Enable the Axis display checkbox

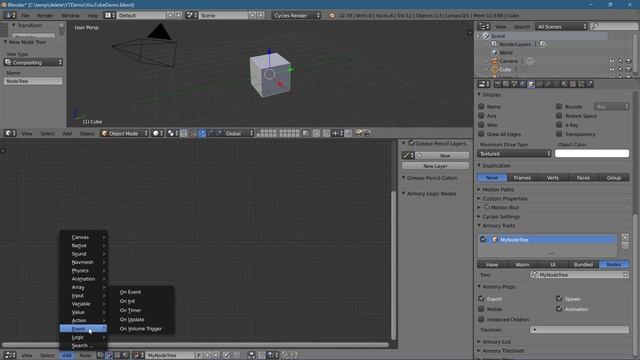482,116
